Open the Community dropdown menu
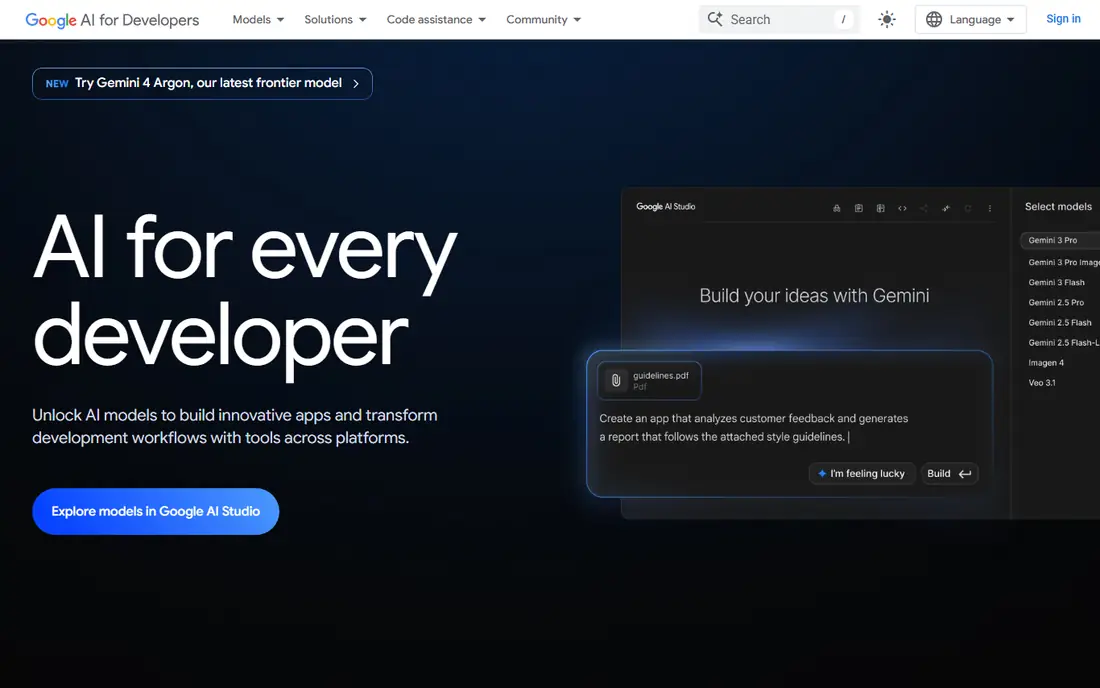 tap(544, 20)
